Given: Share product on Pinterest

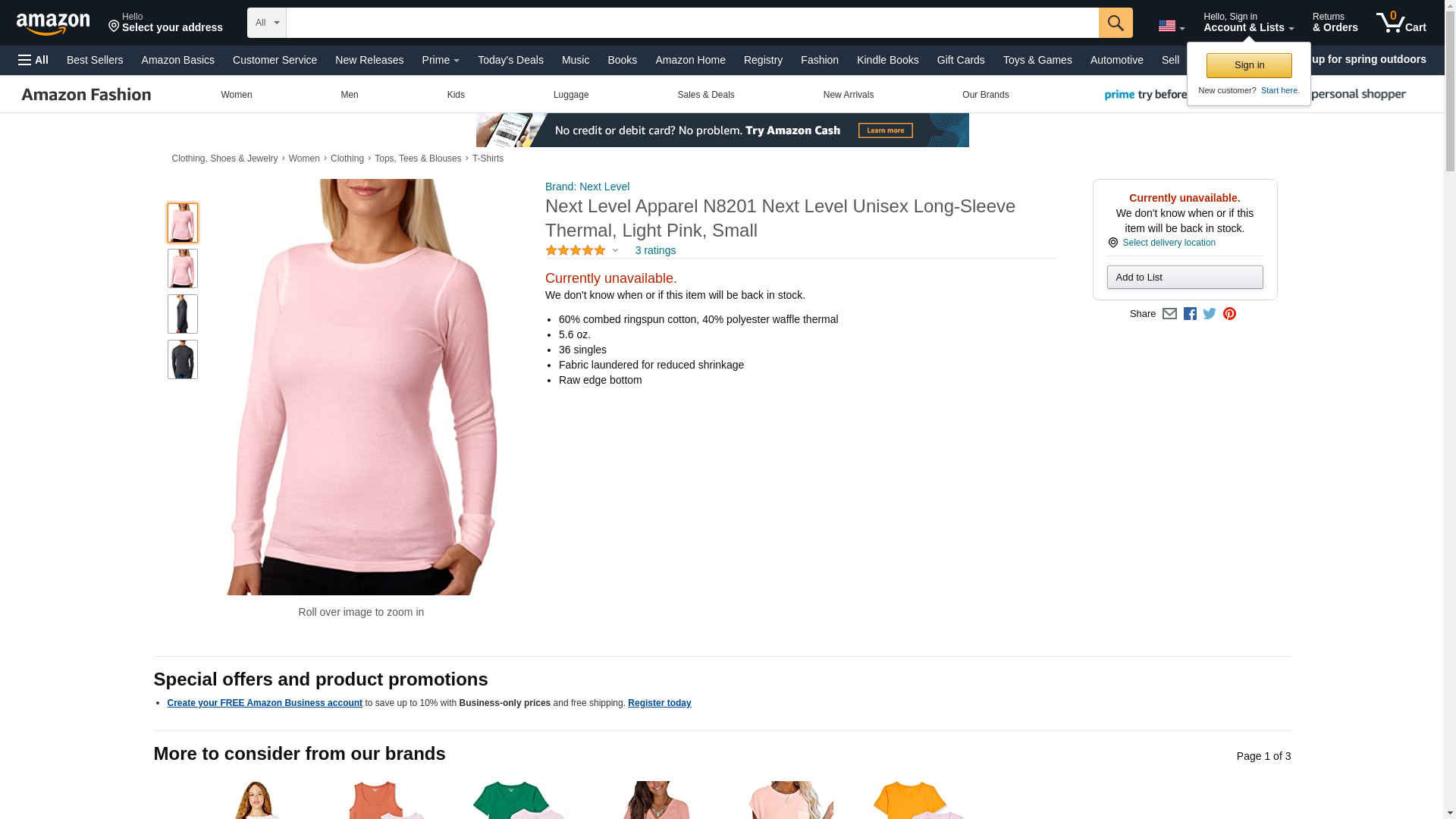Looking at the screenshot, I should (1229, 314).
